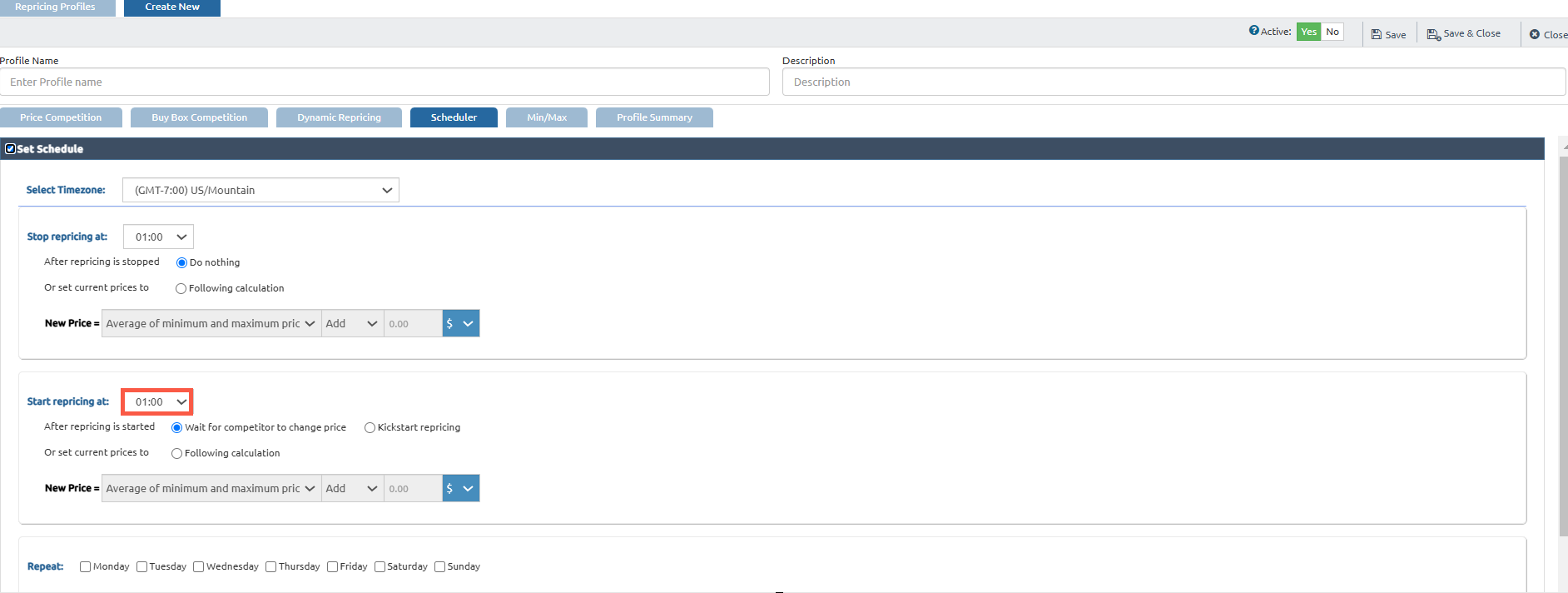Viewport: 1568px width, 593px height.
Task: Click the Save disk icon
Action: pos(1377,34)
